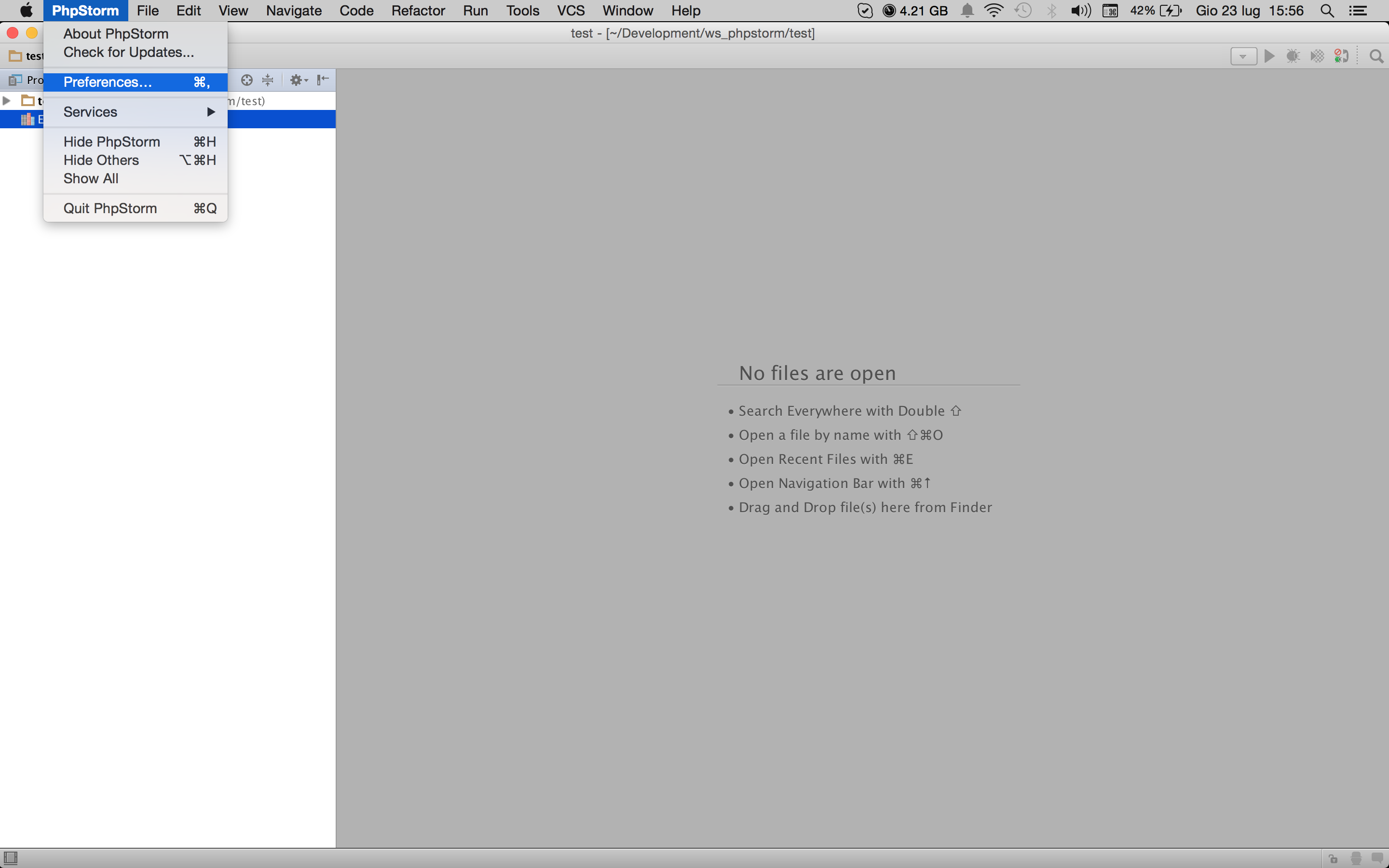Click the Time Machine clock icon
Image resolution: width=1389 pixels, height=868 pixels.
click(x=1023, y=10)
